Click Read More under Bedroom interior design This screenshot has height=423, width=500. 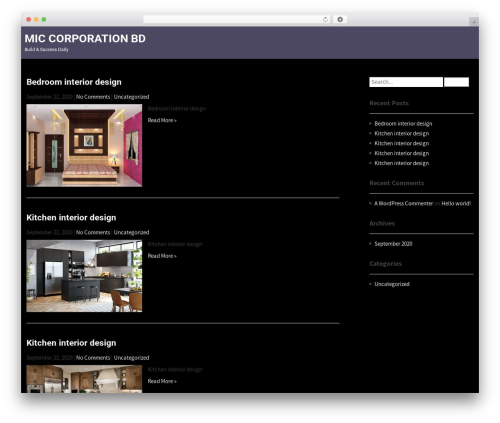click(162, 120)
